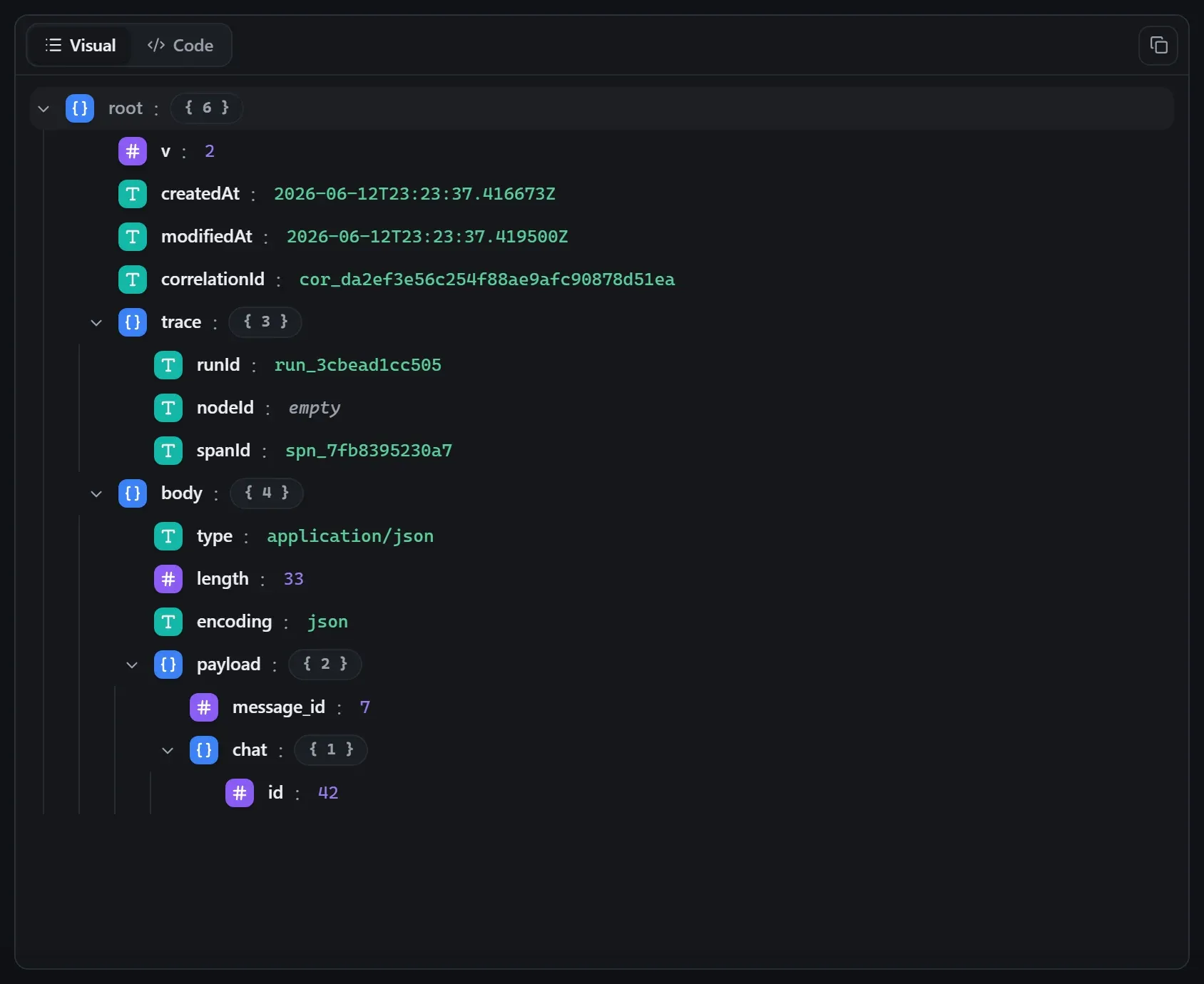This screenshot has width=1204, height=984.
Task: Collapse the trace node chevron
Action: [96, 322]
